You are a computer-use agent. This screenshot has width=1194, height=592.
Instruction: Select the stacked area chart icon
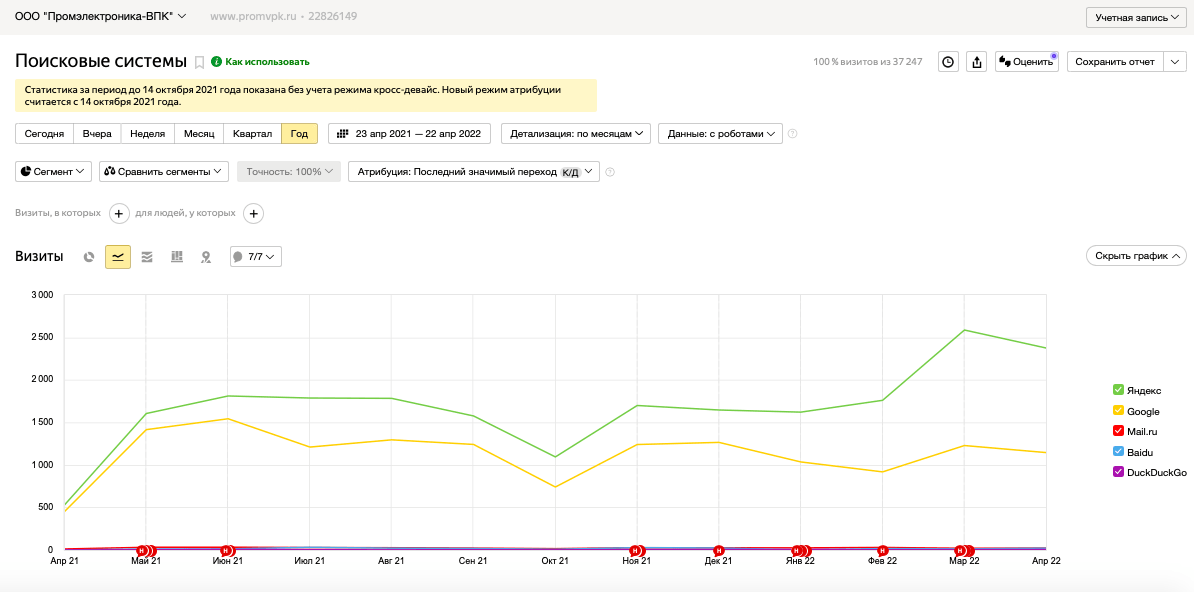(x=147, y=257)
